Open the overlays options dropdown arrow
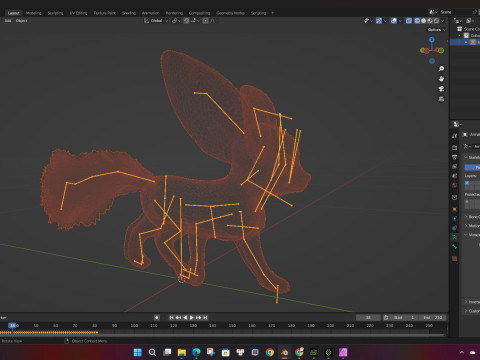The image size is (480, 360). (x=400, y=21)
